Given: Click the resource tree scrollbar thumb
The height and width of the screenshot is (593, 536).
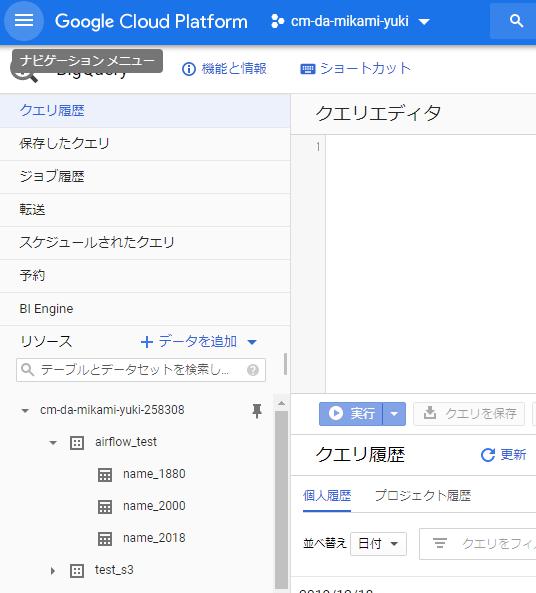Looking at the screenshot, I should pos(281,499).
